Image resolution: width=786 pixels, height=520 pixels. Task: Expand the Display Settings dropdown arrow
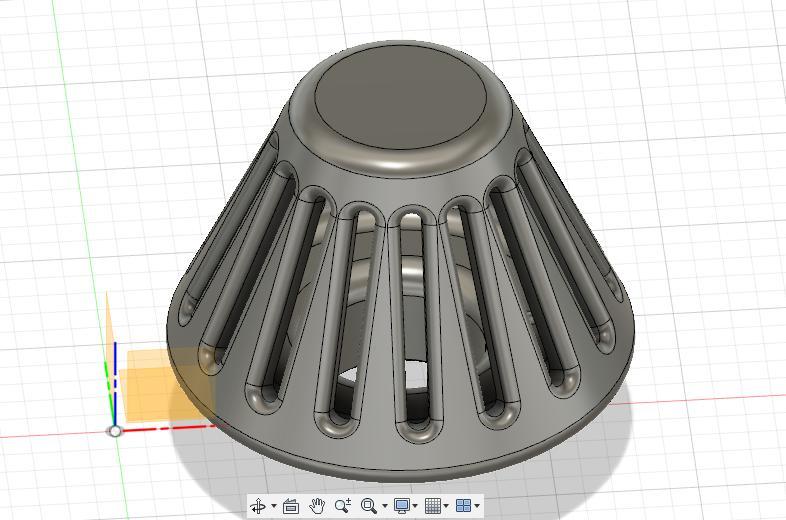click(415, 506)
